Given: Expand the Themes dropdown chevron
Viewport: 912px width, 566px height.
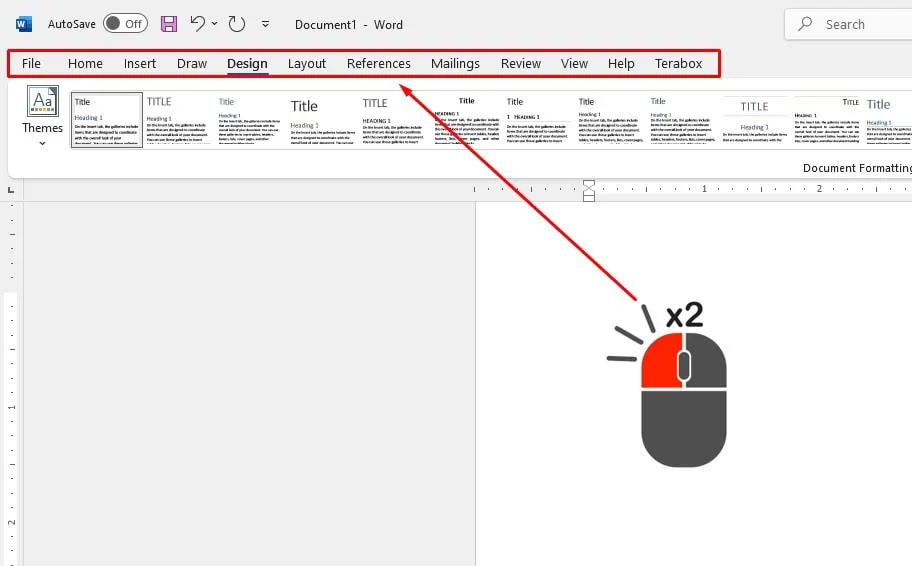Looking at the screenshot, I should click(x=42, y=144).
